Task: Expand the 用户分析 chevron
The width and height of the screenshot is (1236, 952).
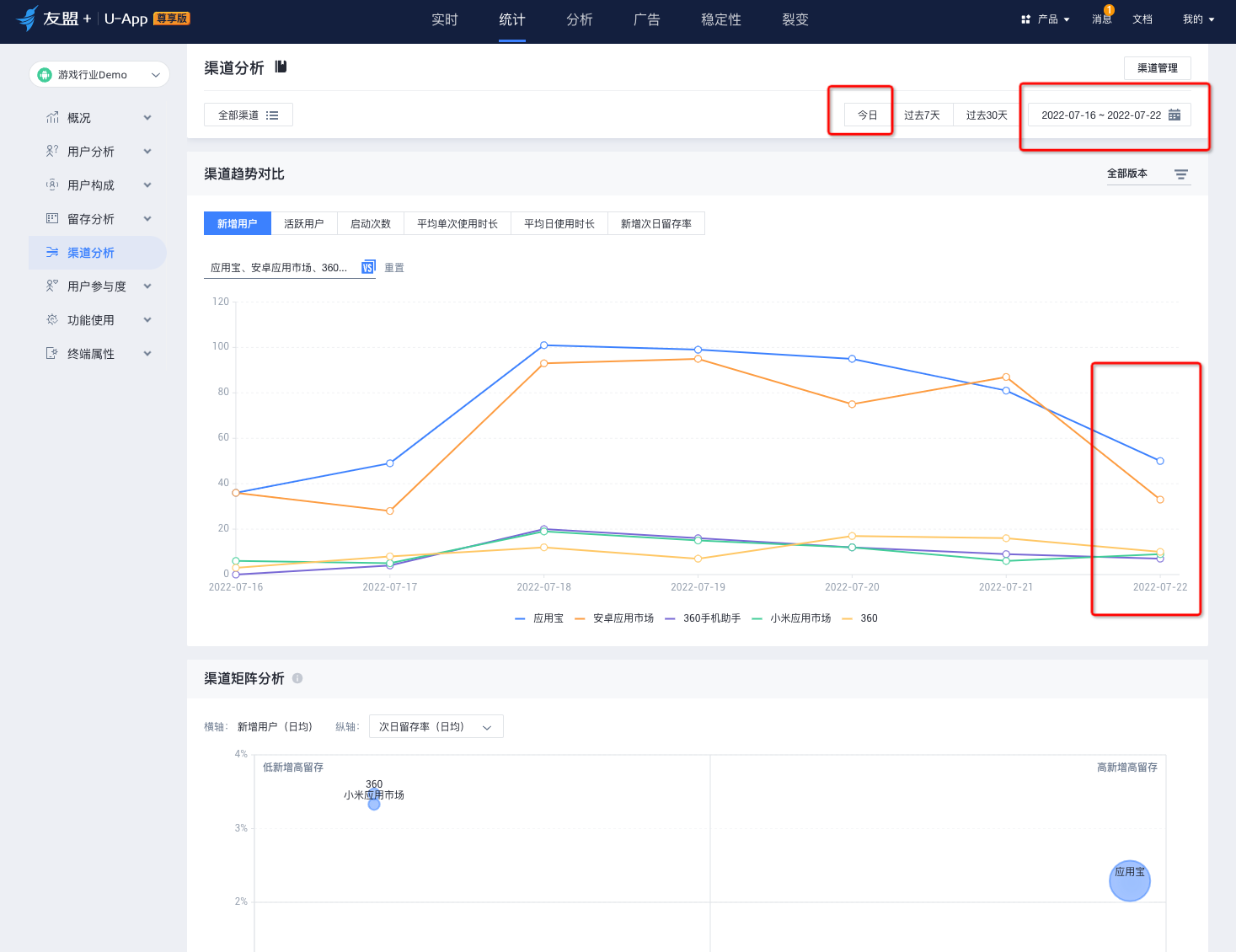Action: tap(147, 152)
